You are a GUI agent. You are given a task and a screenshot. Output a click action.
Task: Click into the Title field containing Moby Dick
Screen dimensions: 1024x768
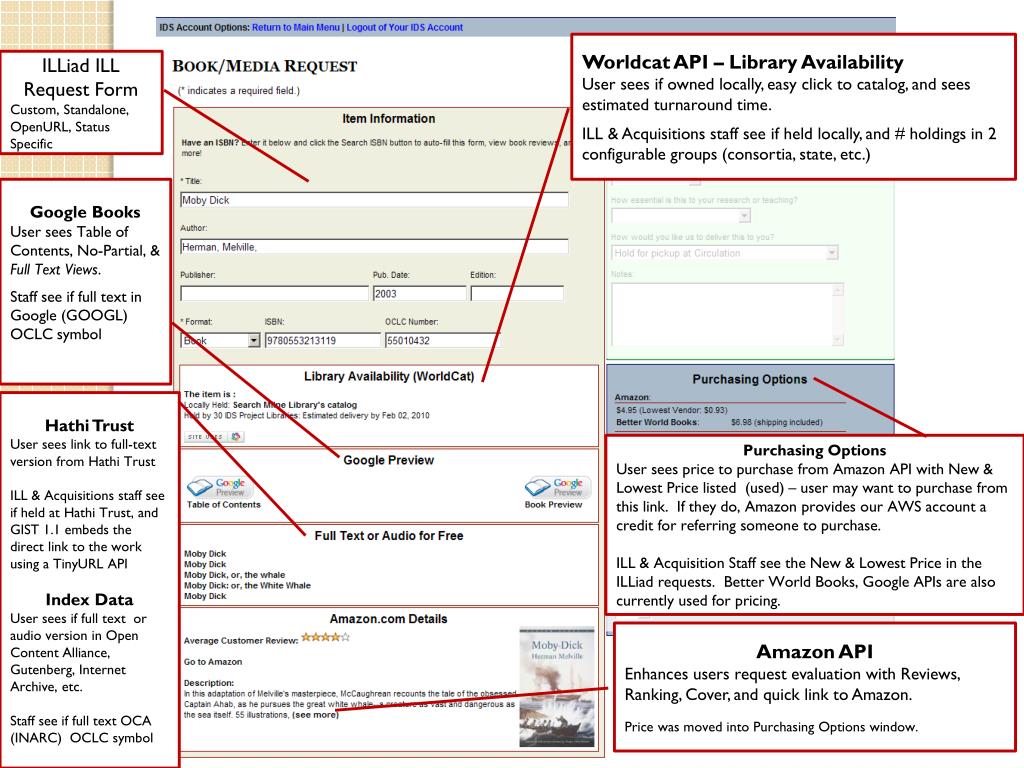point(374,200)
